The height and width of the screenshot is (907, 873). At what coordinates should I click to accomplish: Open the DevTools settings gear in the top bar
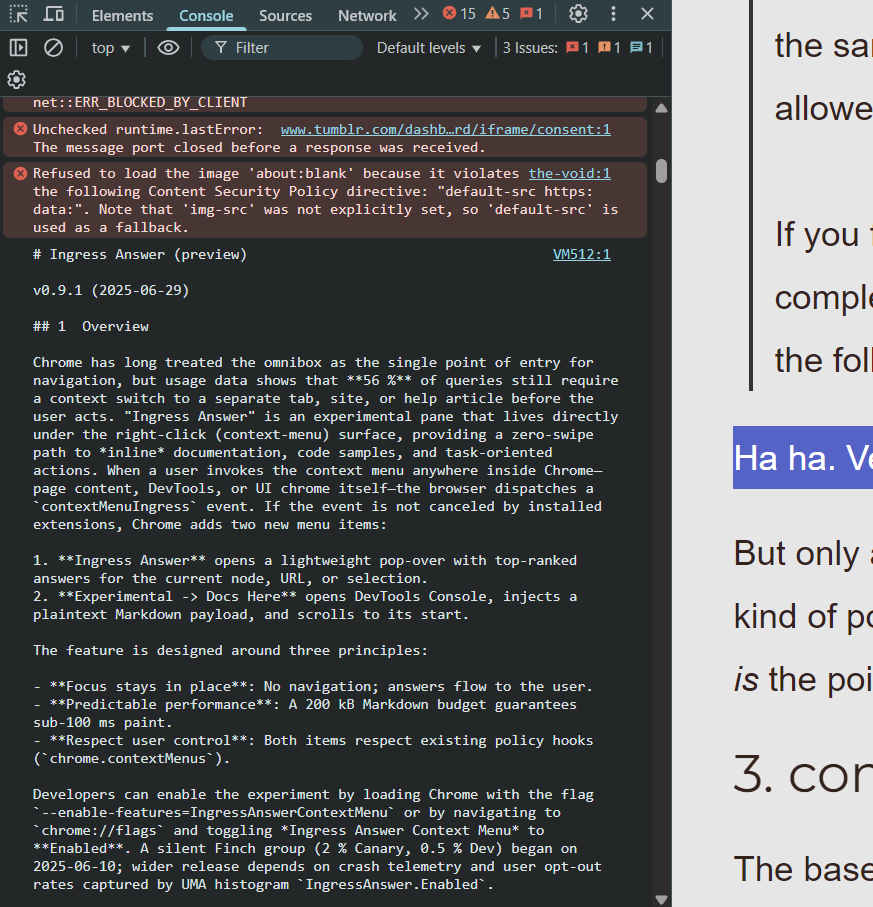point(578,14)
